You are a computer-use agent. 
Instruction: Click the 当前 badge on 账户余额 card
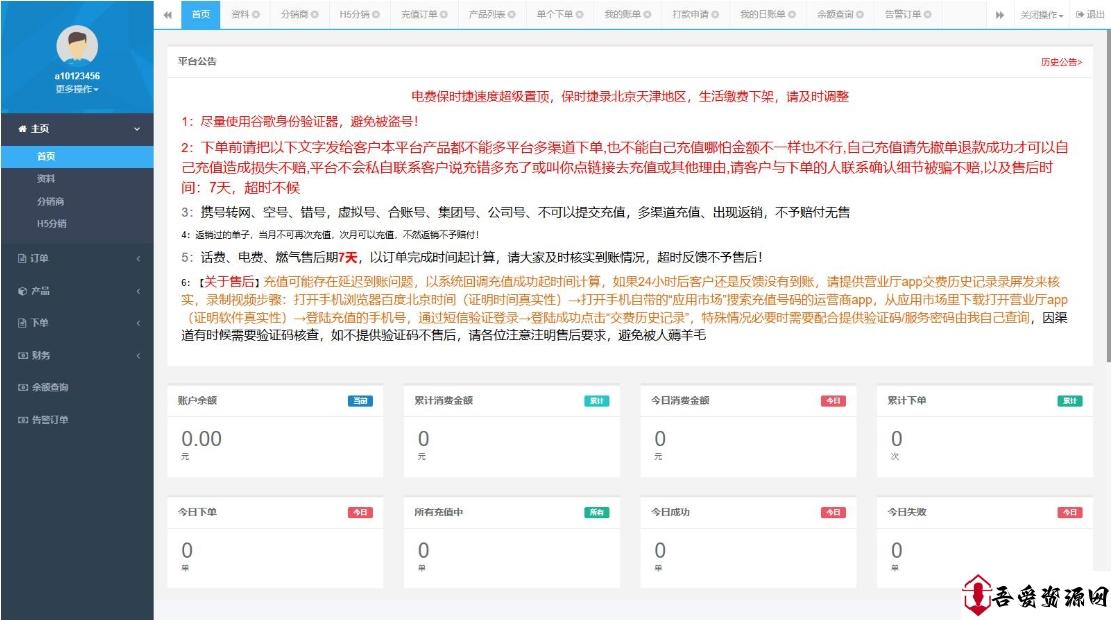(x=361, y=401)
